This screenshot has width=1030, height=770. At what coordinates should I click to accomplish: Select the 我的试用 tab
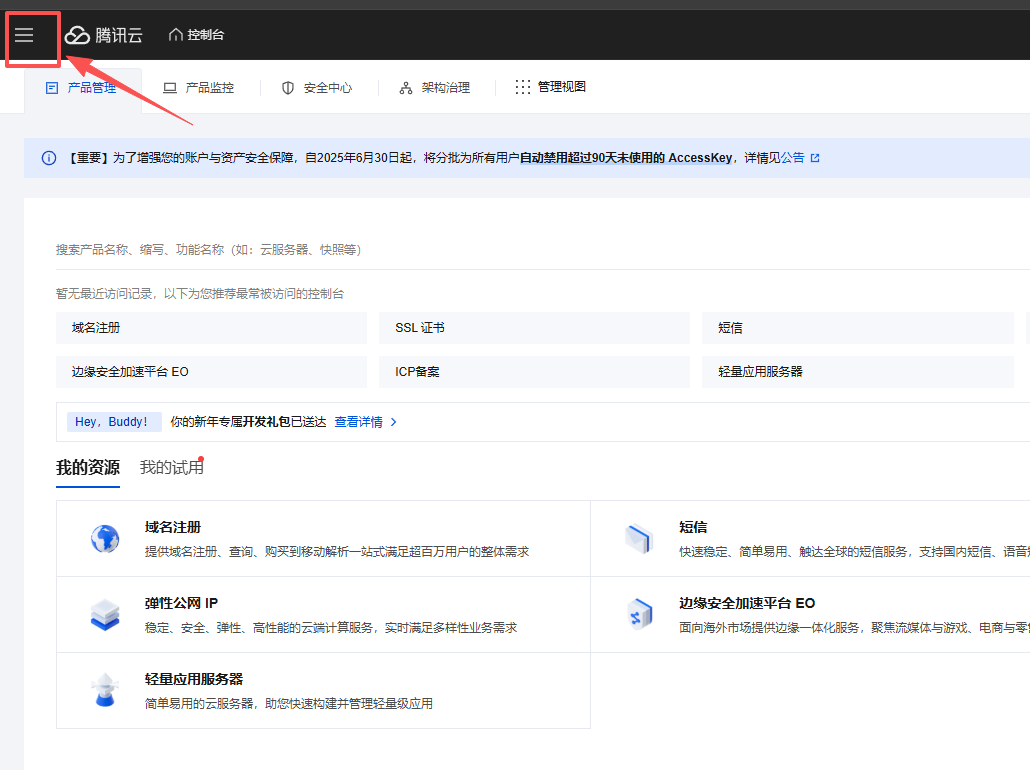click(171, 467)
